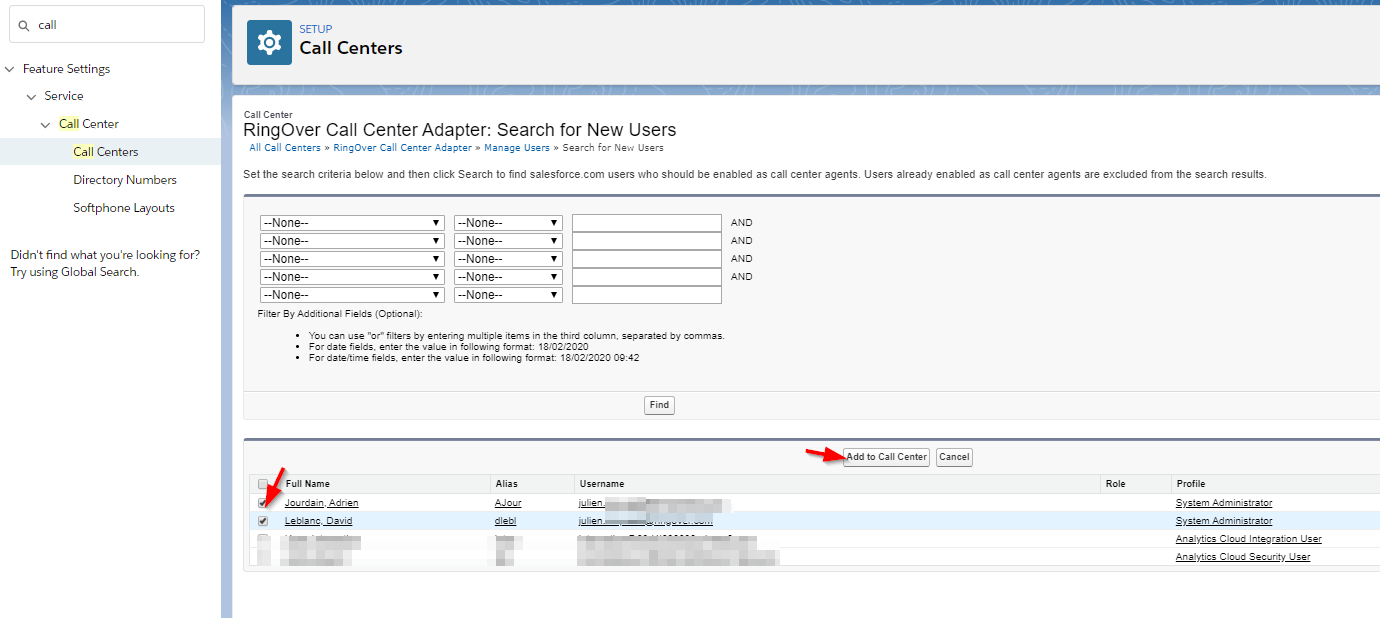Open the Leblanc, David user link
Image resolution: width=1380 pixels, height=618 pixels.
[318, 521]
